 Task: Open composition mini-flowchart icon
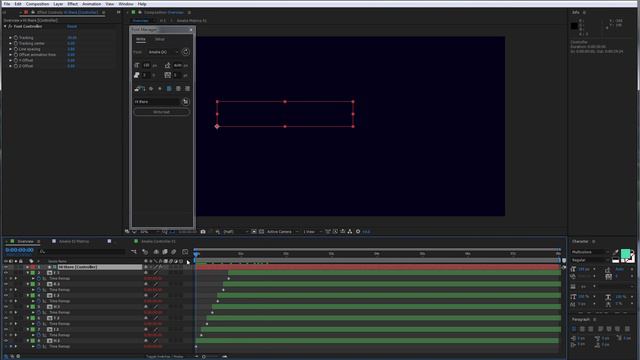pos(134,252)
